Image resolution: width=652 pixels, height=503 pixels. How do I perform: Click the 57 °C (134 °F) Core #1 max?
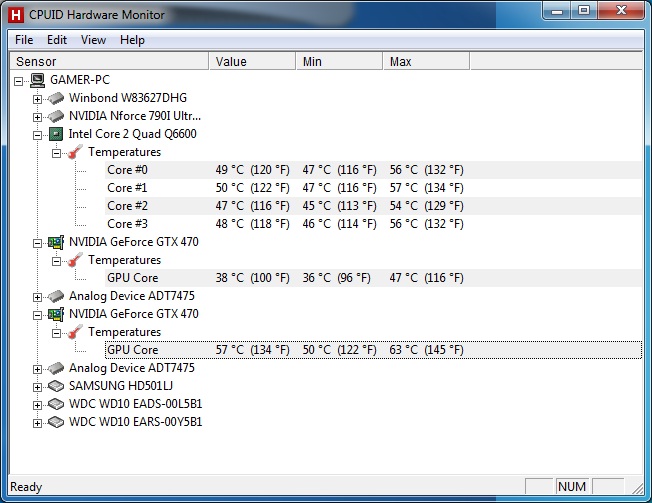click(x=426, y=188)
